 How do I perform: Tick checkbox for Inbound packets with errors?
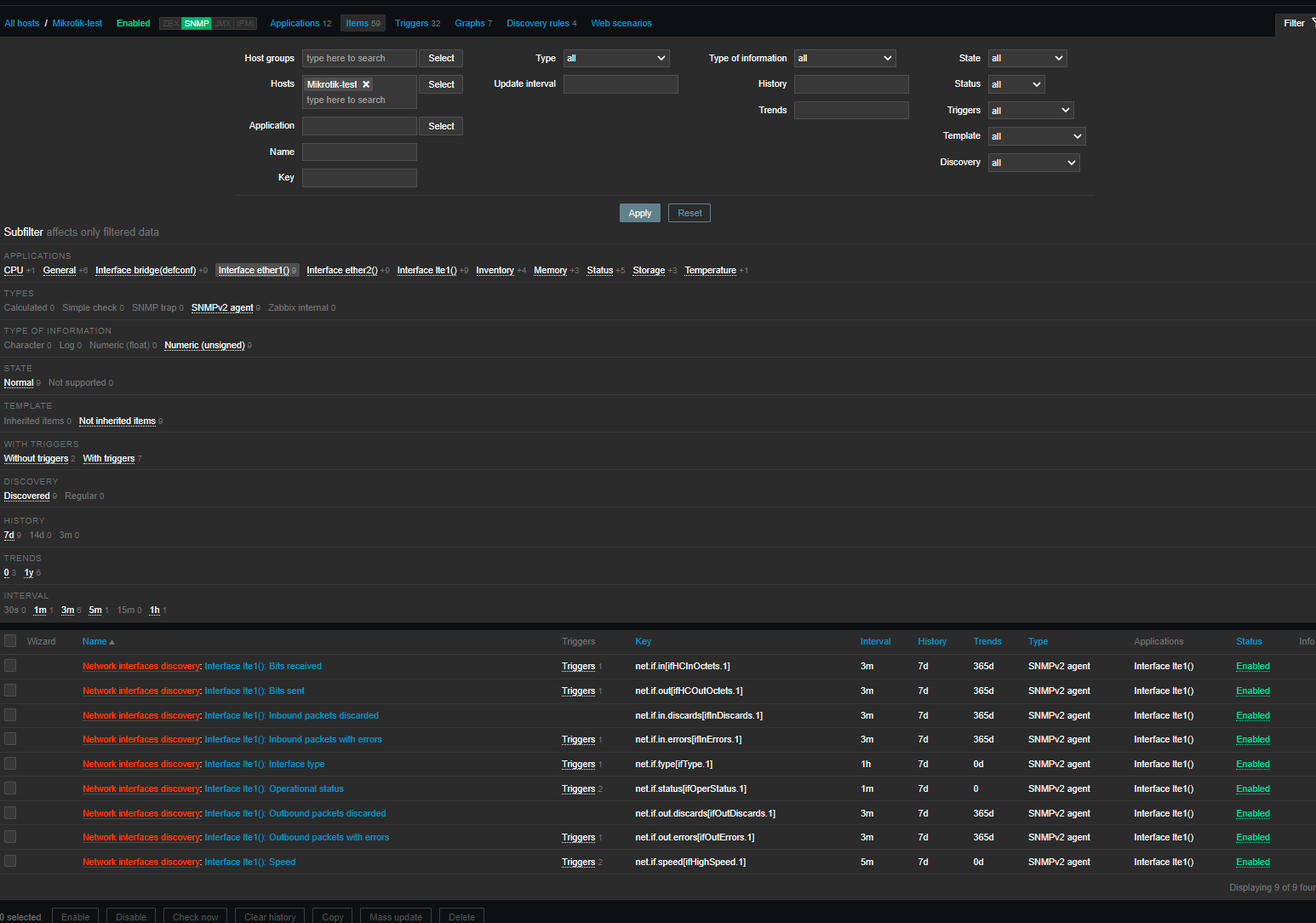(x=10, y=739)
